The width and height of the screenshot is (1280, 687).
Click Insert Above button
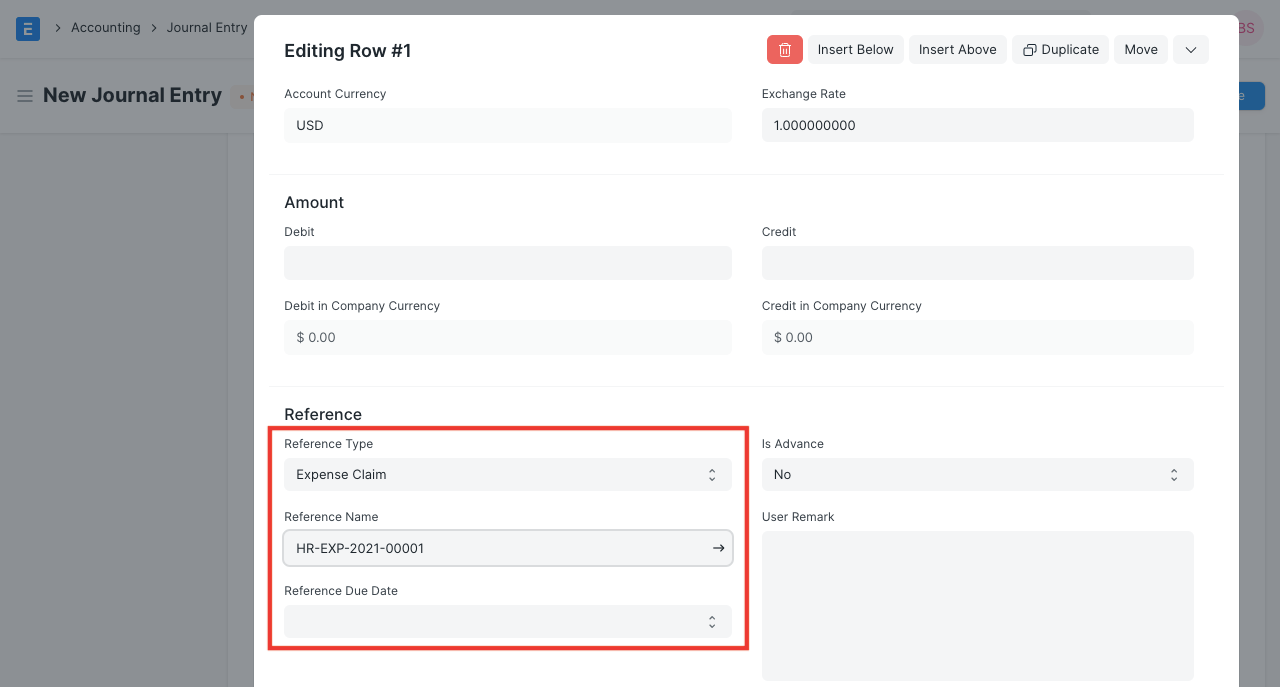957,50
